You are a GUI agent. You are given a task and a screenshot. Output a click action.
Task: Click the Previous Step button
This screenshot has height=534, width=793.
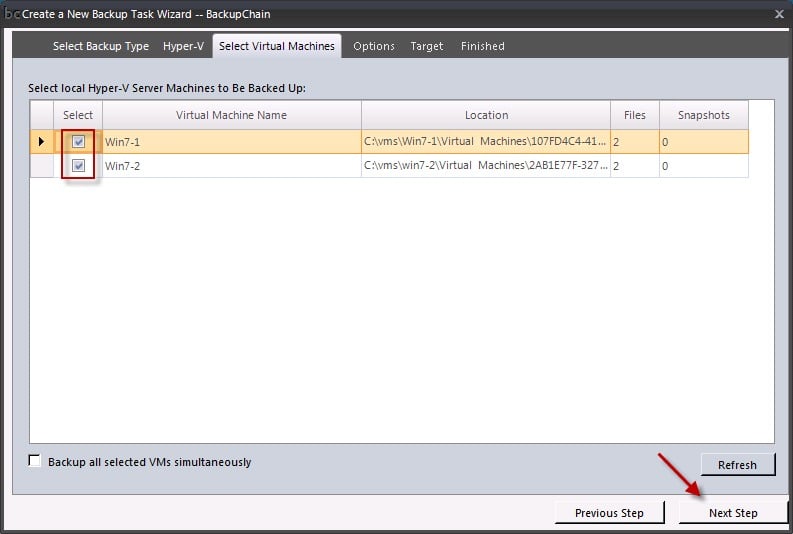609,513
